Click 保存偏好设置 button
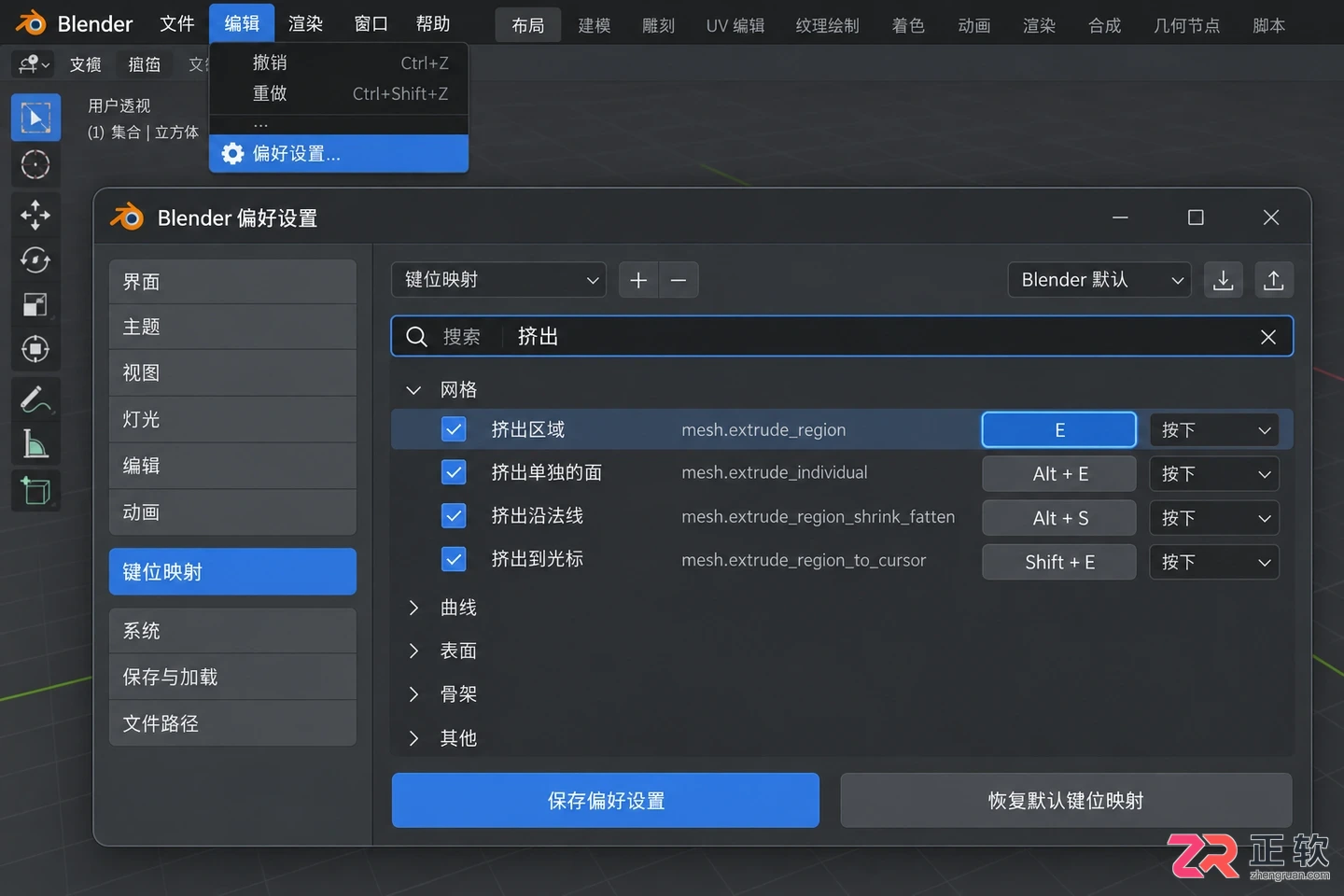Screen dimensions: 1344x896 (x=606, y=800)
